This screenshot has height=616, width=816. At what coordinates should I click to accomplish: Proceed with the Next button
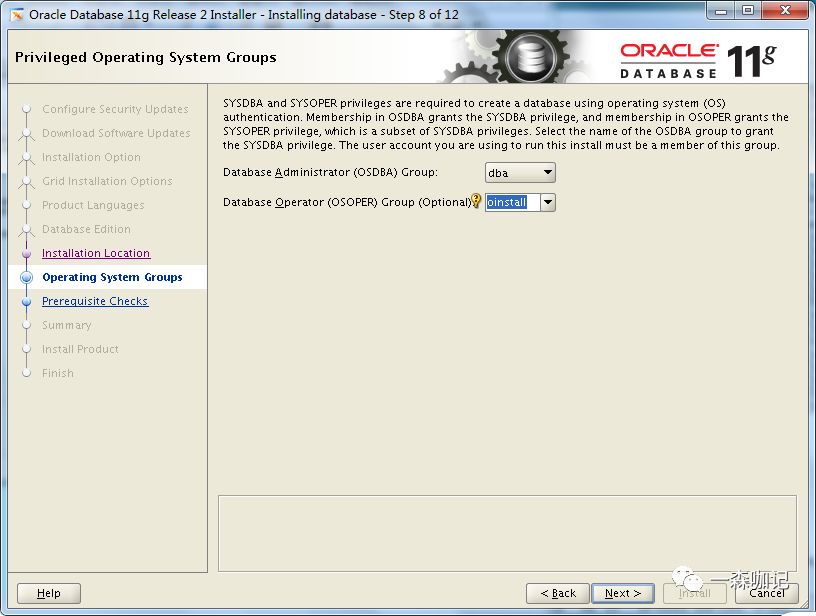622,593
